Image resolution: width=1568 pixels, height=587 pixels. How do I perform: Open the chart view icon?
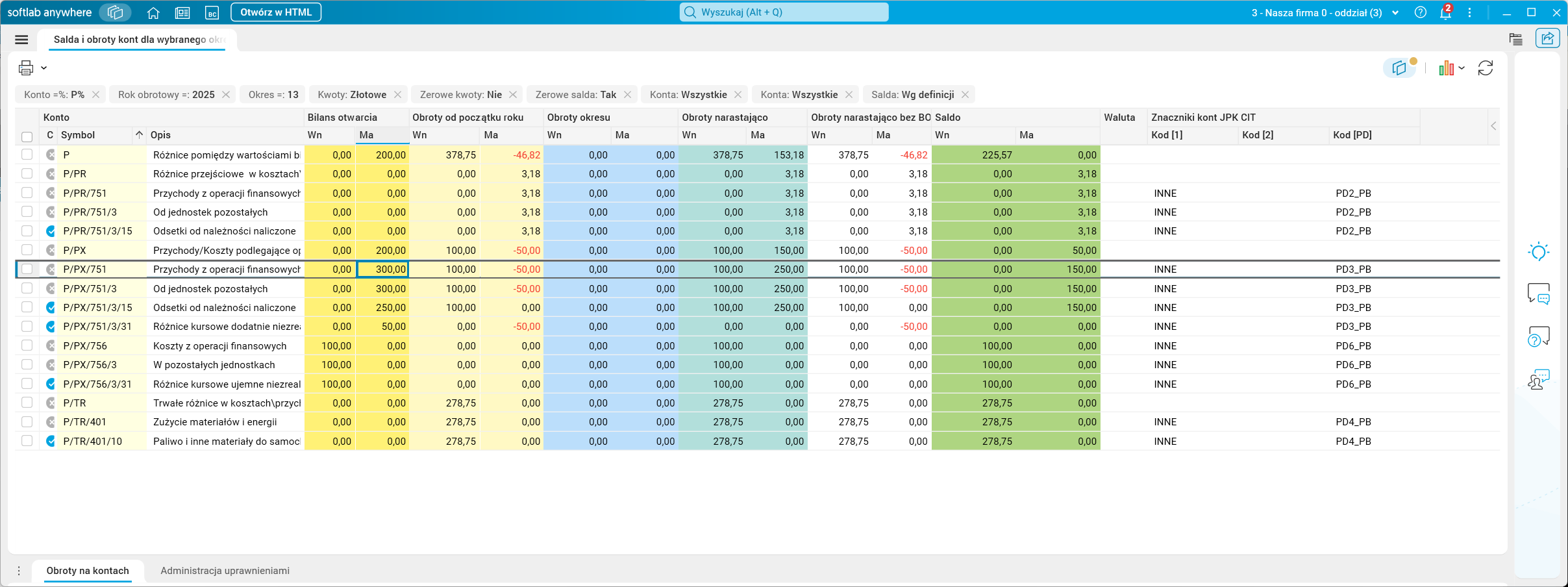[1447, 68]
